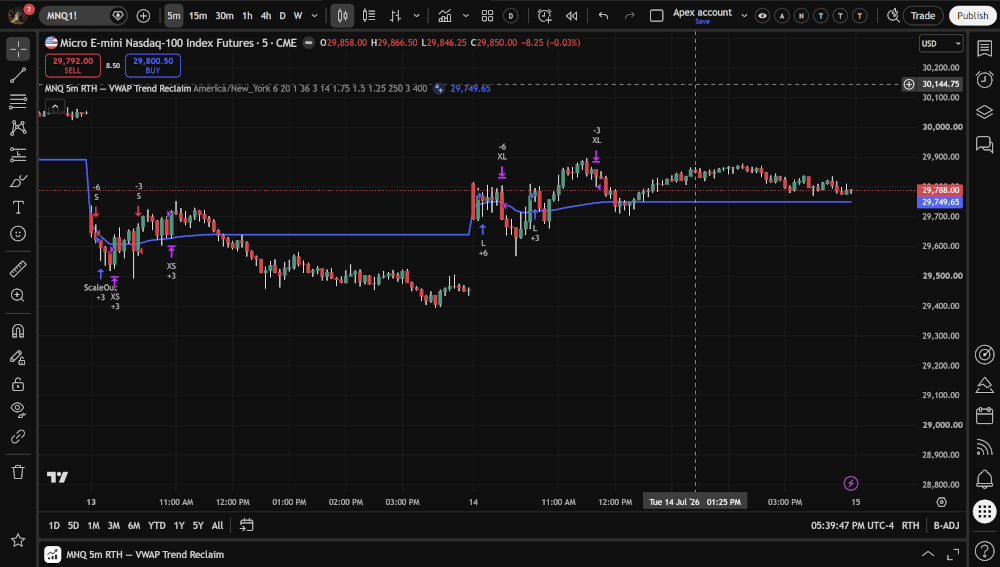Viewport: 1000px width, 567px height.
Task: Select the trend line drawing tool
Action: coord(18,75)
